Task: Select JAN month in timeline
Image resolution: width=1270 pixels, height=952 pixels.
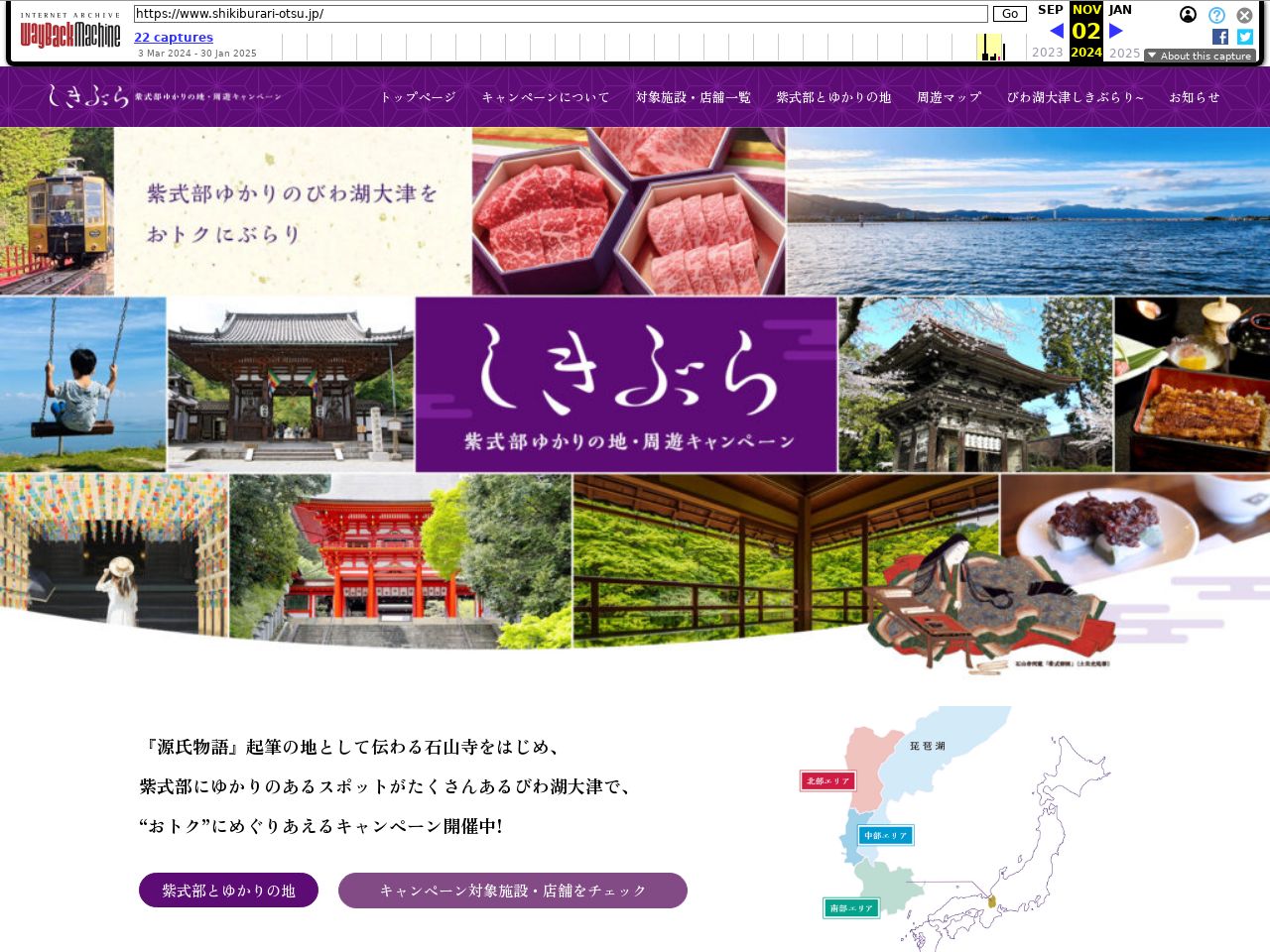Action: 1120,10
